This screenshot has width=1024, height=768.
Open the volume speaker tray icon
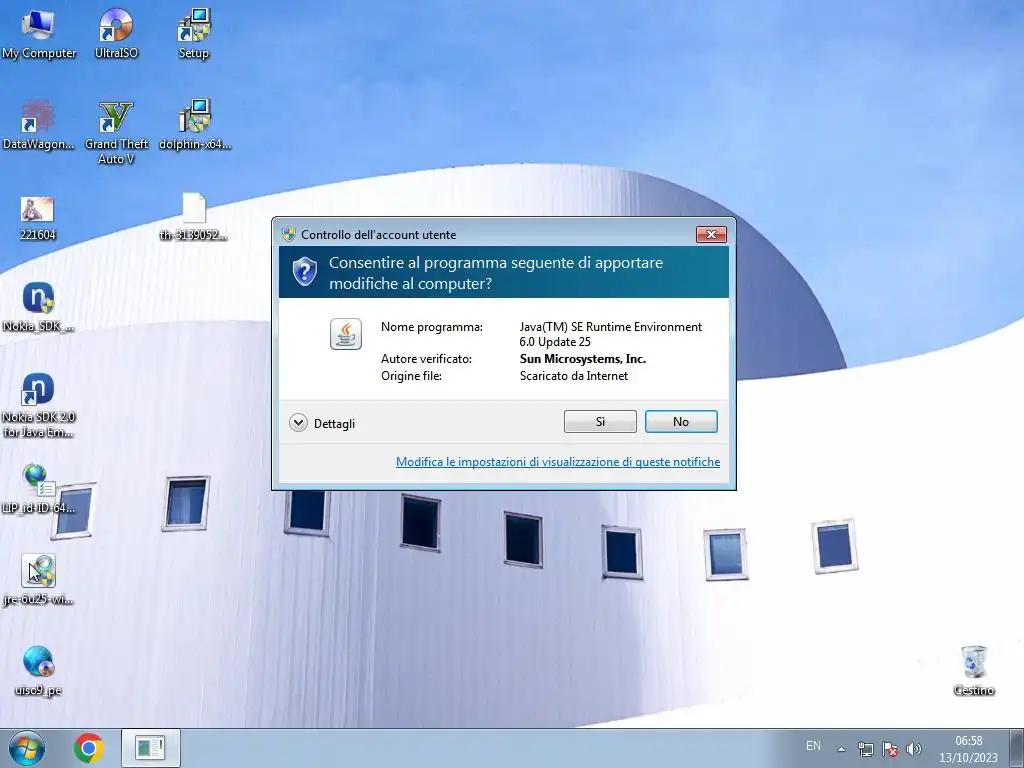[914, 749]
